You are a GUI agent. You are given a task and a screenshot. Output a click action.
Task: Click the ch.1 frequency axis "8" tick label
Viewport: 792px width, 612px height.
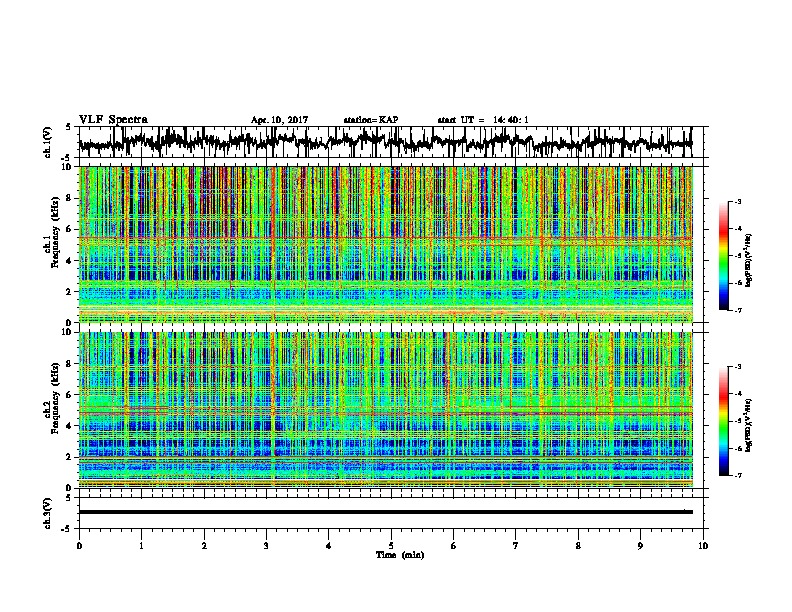pyautogui.click(x=70, y=198)
